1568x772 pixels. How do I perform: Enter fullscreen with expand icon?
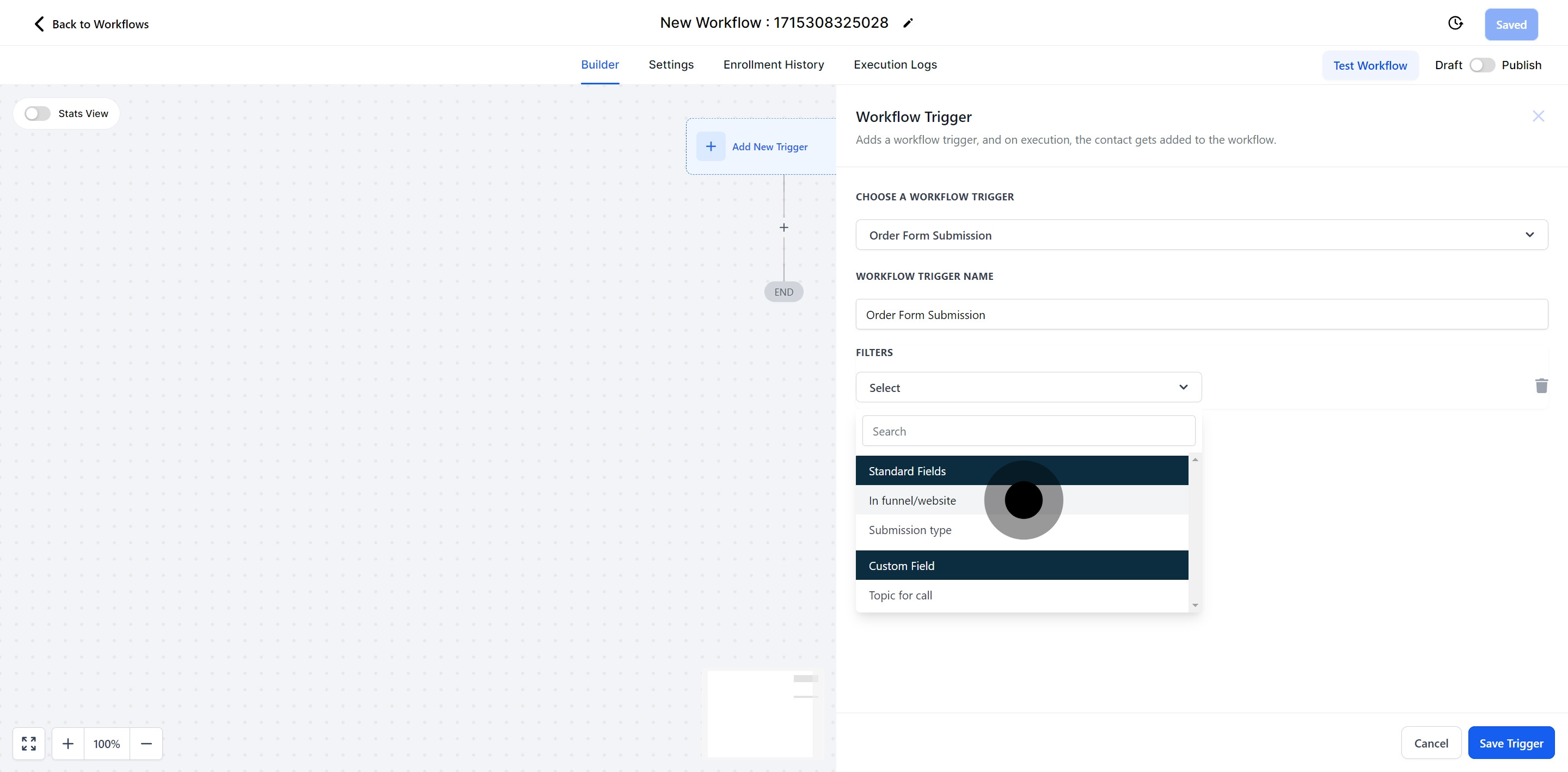[28, 743]
